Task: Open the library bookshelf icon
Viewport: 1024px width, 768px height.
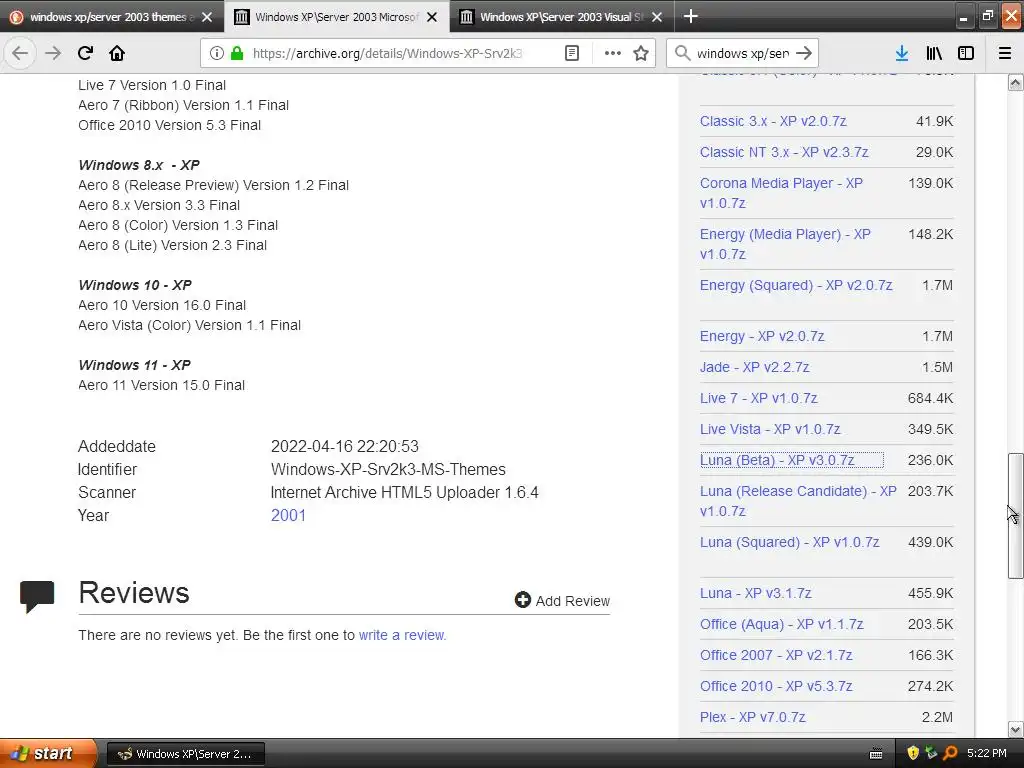Action: tap(934, 53)
